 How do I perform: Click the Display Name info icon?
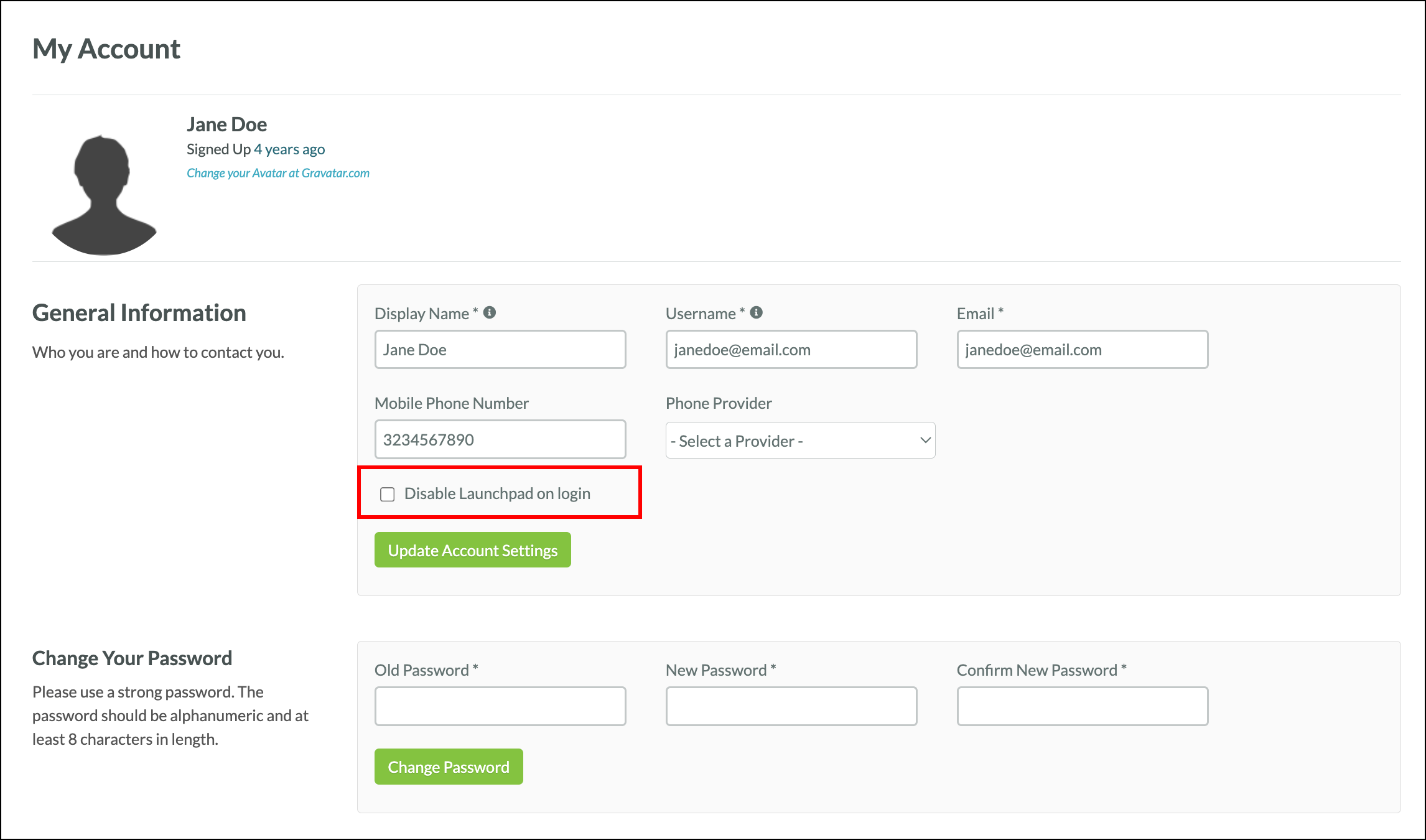pos(492,314)
